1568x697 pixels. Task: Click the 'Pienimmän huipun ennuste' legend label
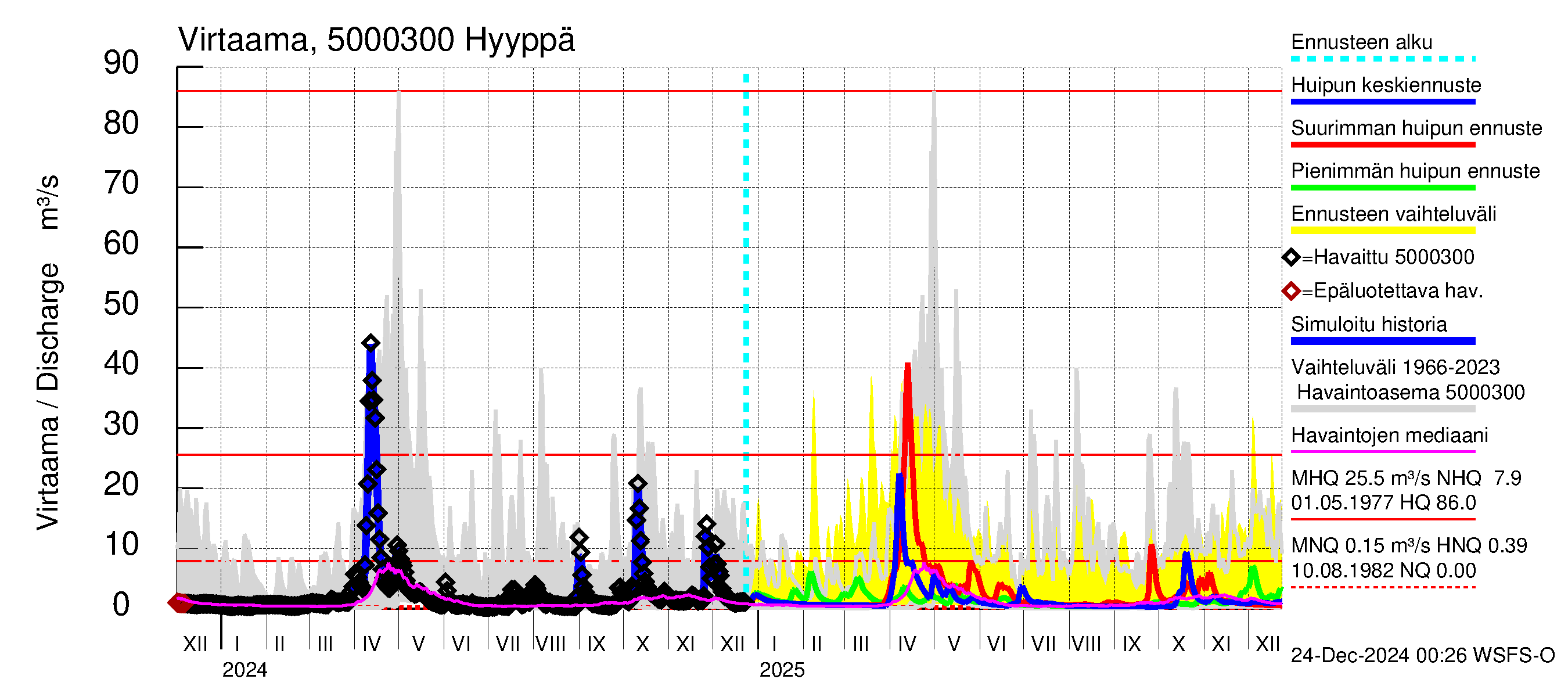click(1415, 171)
